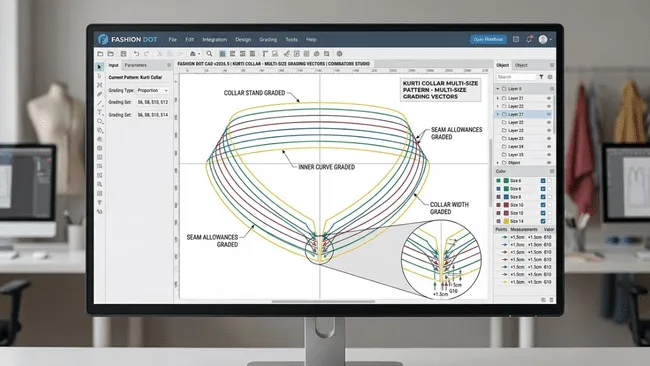Image resolution: width=650 pixels, height=366 pixels.
Task: Select the zoom tool in left toolbox
Action: coord(99,184)
